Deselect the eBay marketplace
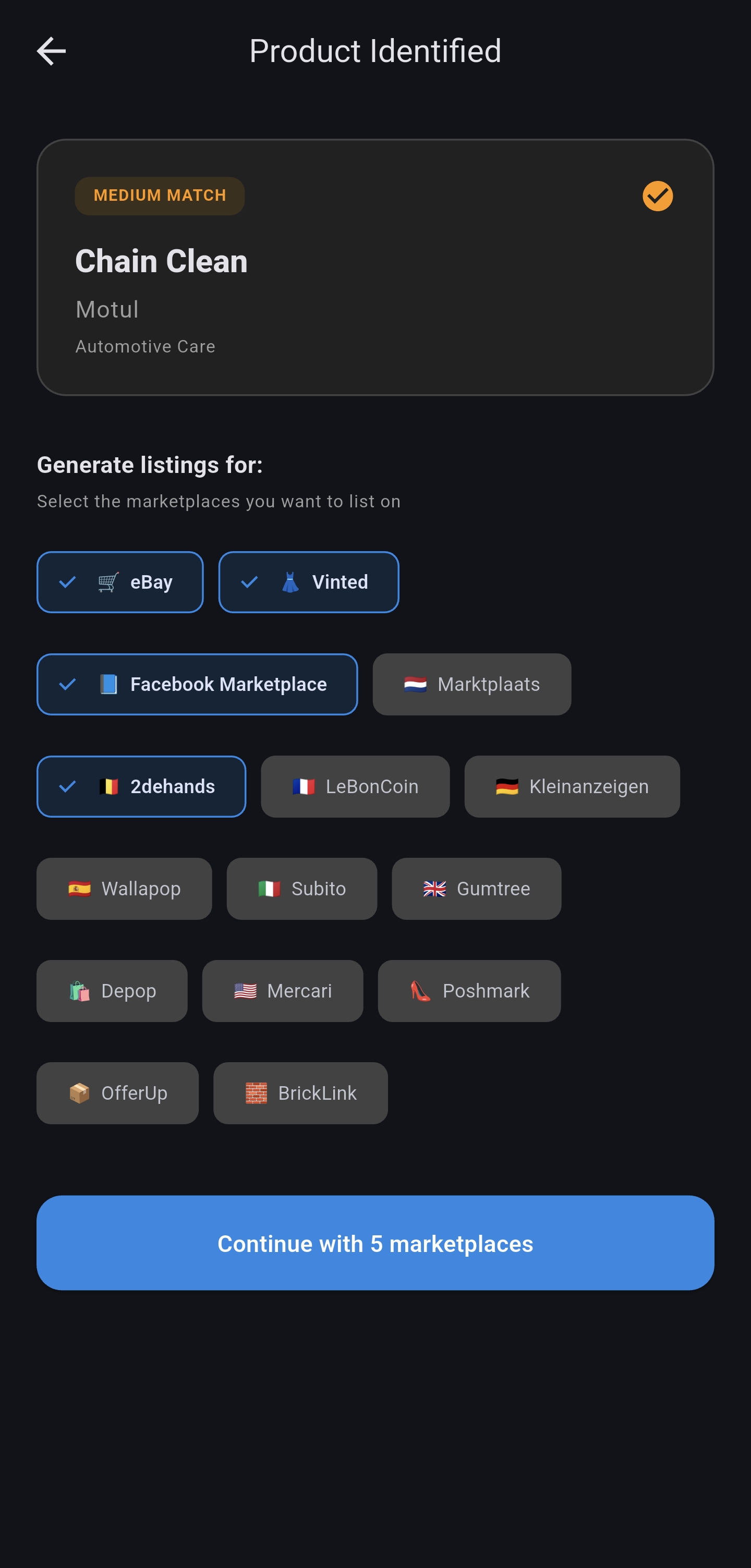 (x=120, y=582)
